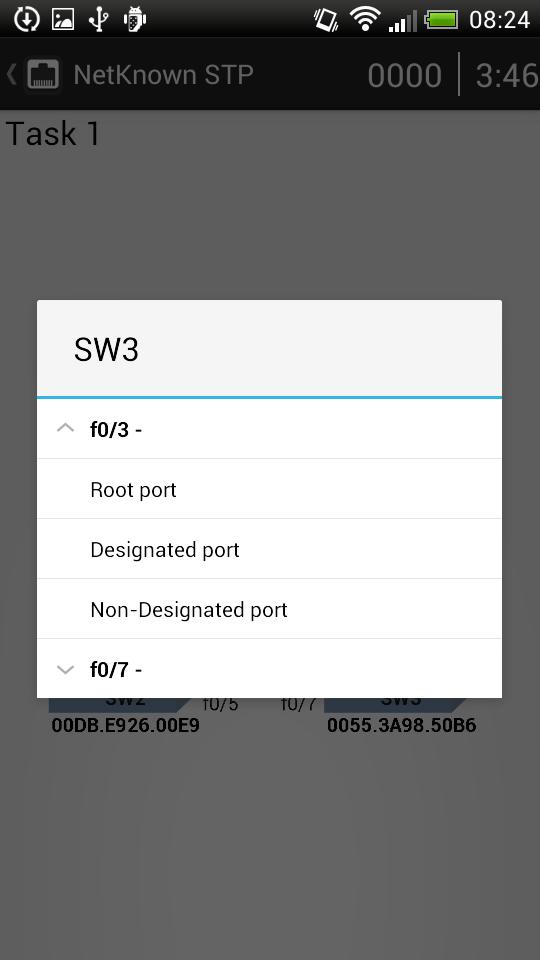Image resolution: width=540 pixels, height=960 pixels.
Task: Tap SW2 MAC address 00DB.E926.00E9 label
Action: click(x=126, y=726)
